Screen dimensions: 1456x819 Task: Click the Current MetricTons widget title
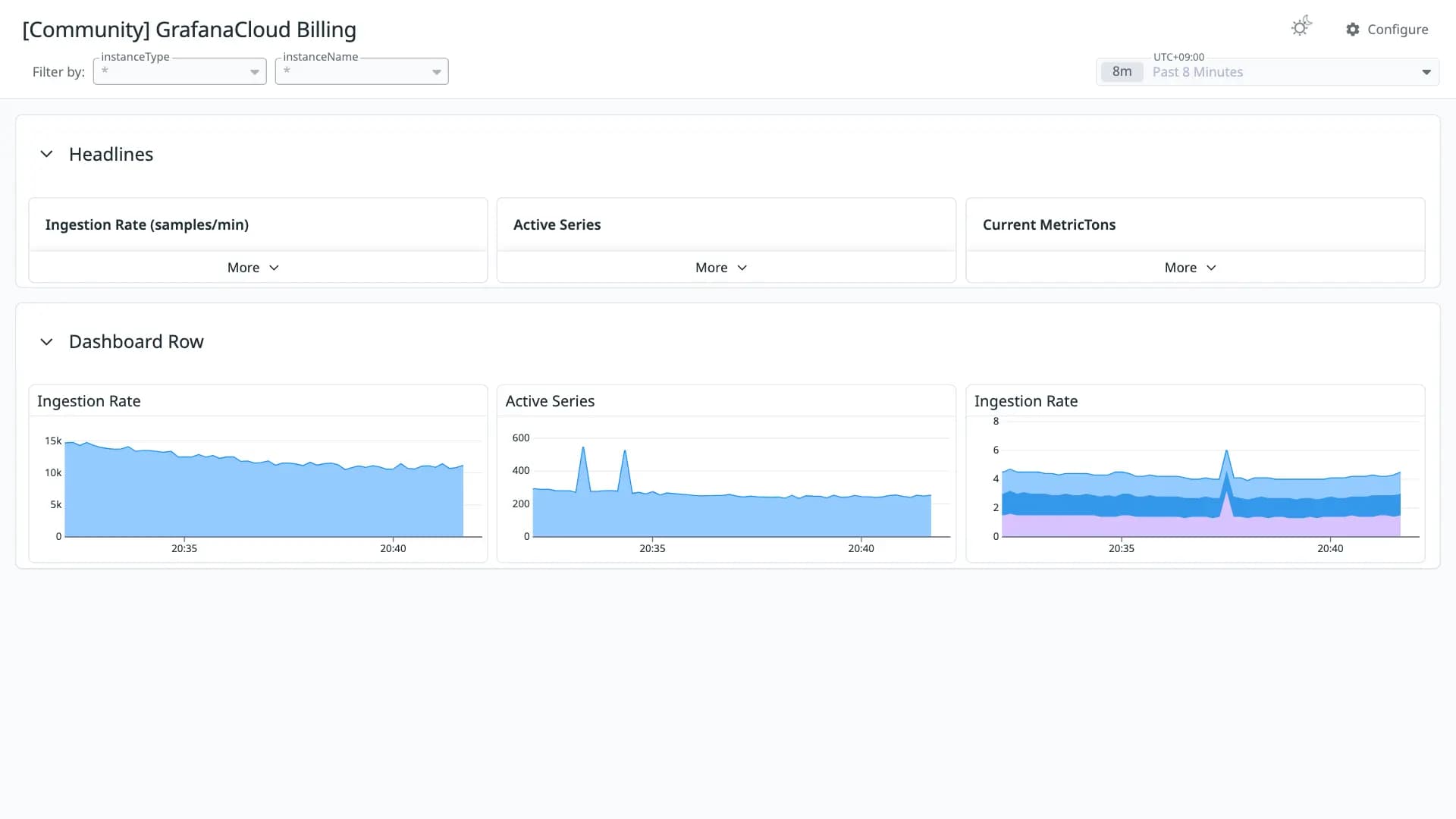click(x=1049, y=224)
